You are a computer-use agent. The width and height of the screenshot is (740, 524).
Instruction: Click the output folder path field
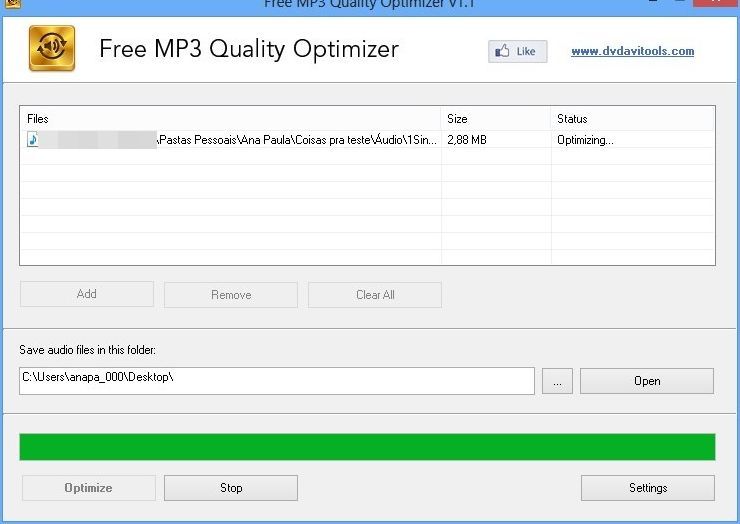277,380
